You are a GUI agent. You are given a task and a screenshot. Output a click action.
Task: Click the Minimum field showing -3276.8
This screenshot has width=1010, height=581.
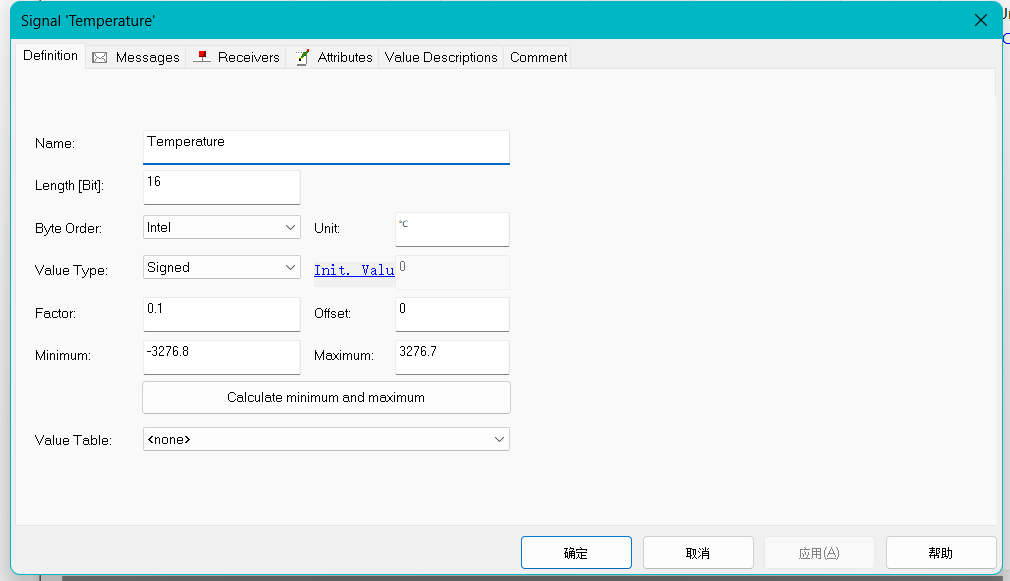pyautogui.click(x=221, y=357)
